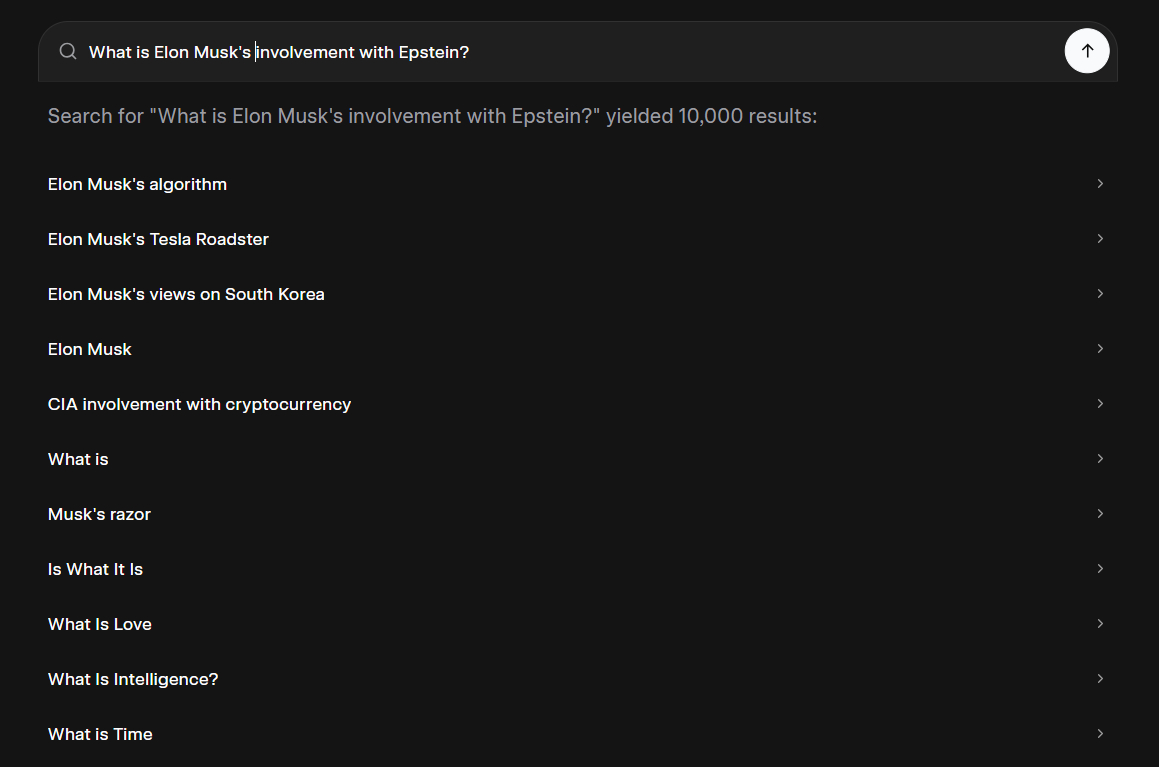Image resolution: width=1159 pixels, height=767 pixels.
Task: Open the "What Is Intelligence?" result
Action: [x=133, y=679]
